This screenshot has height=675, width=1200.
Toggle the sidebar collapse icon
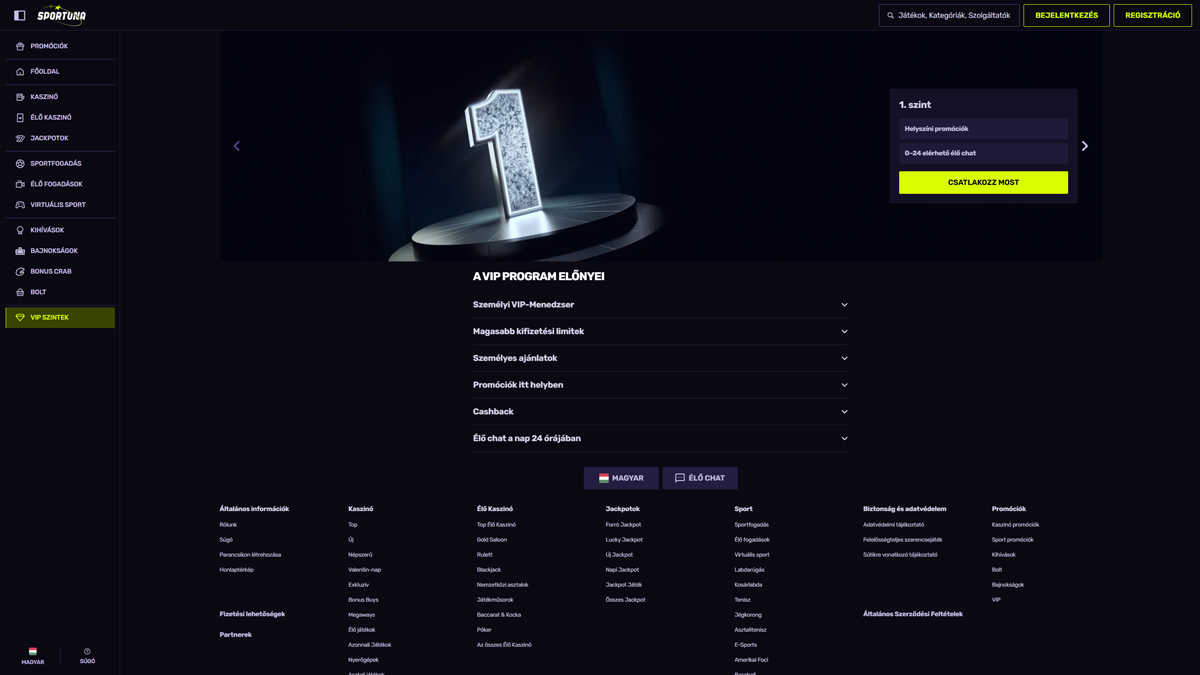click(19, 15)
